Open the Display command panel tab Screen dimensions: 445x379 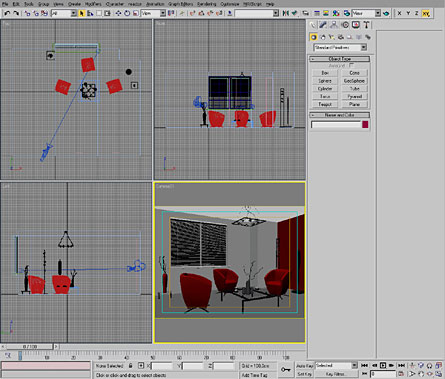[x=356, y=25]
